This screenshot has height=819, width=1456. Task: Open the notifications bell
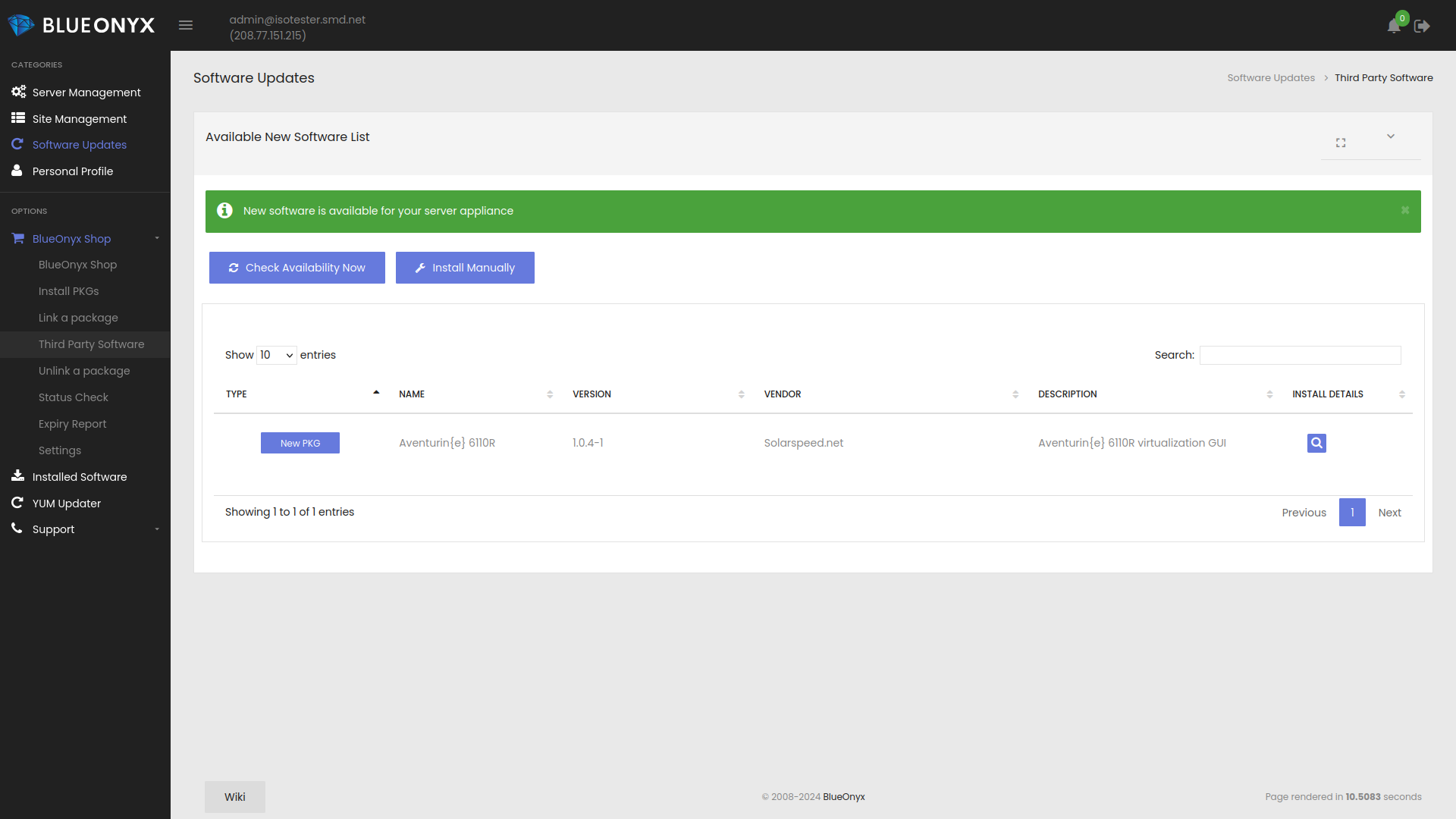point(1394,26)
